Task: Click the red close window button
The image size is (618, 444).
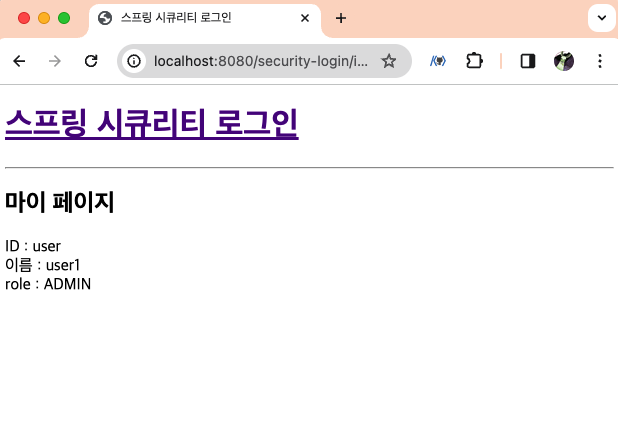Action: [24, 18]
